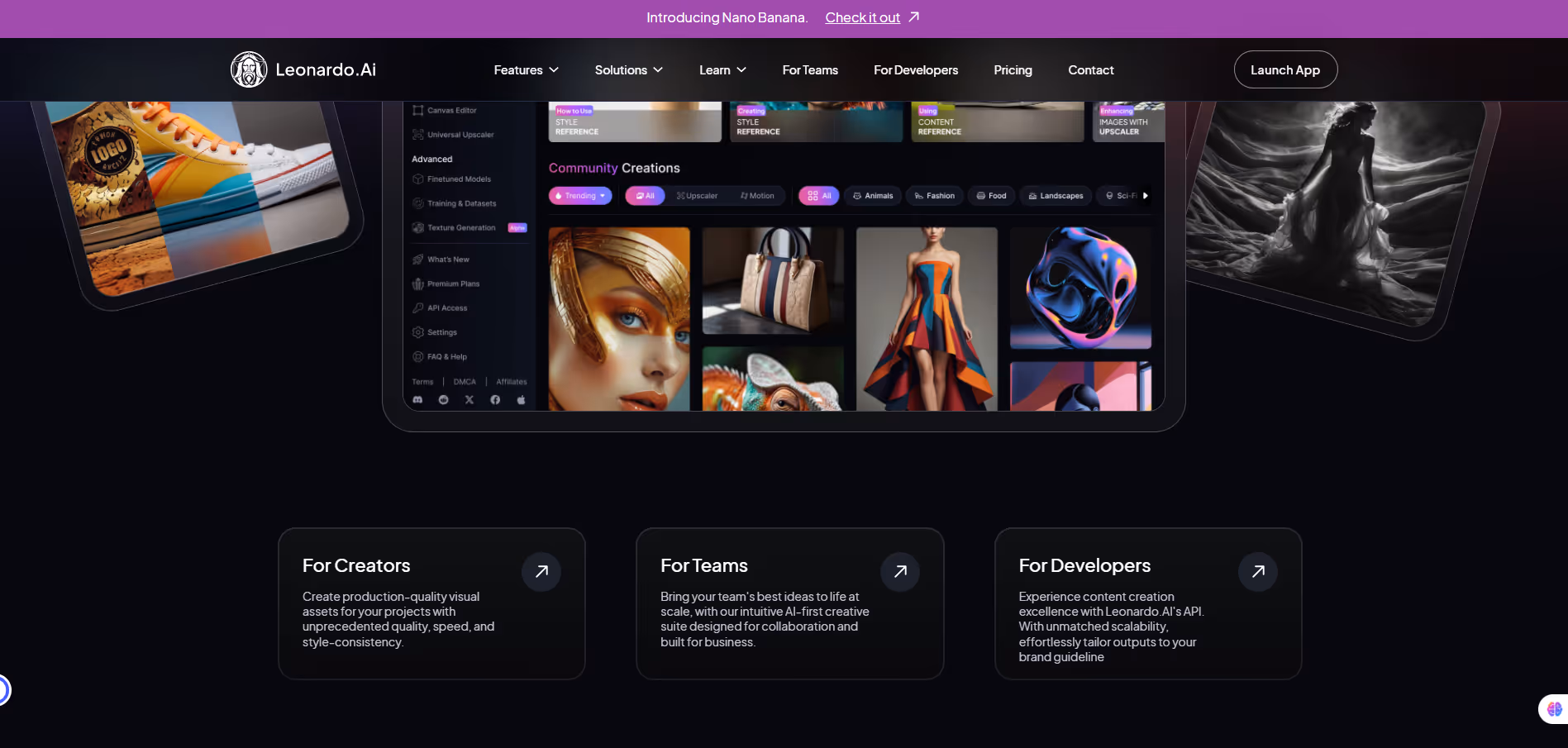Open For Teams card arrow button
The image size is (1568, 748).
[x=900, y=571]
